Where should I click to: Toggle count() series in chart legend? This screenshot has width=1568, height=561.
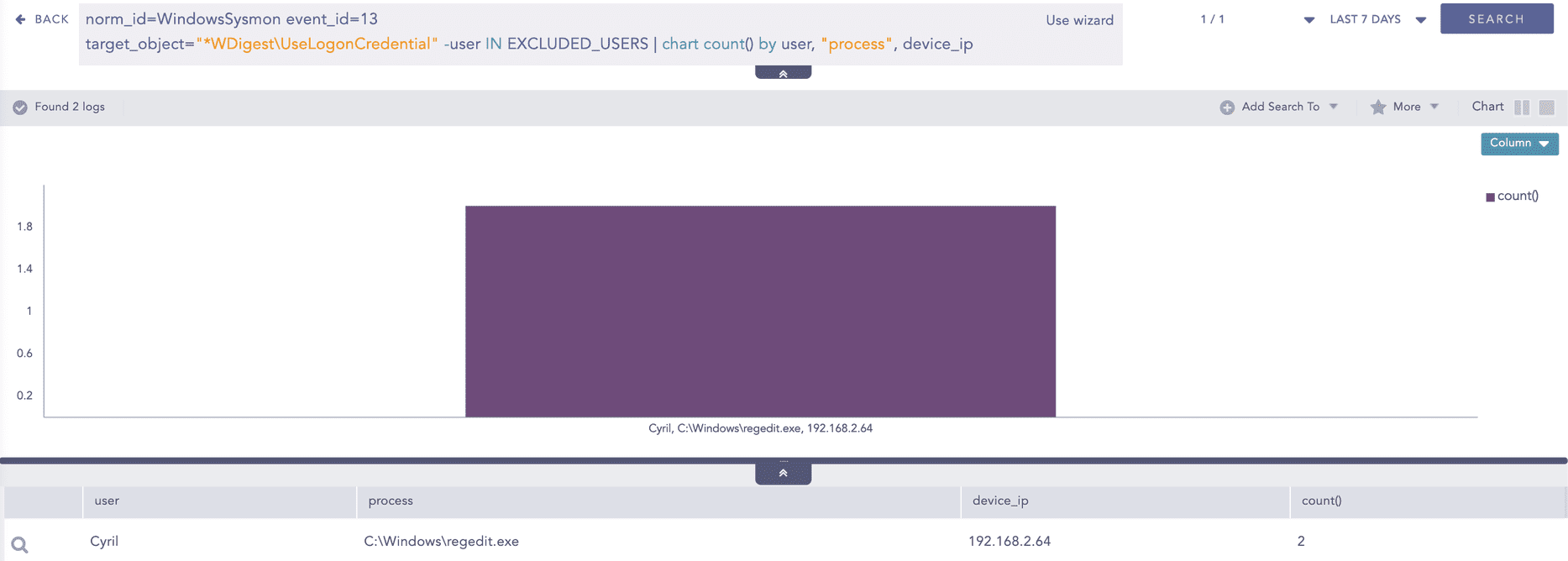[1512, 197]
